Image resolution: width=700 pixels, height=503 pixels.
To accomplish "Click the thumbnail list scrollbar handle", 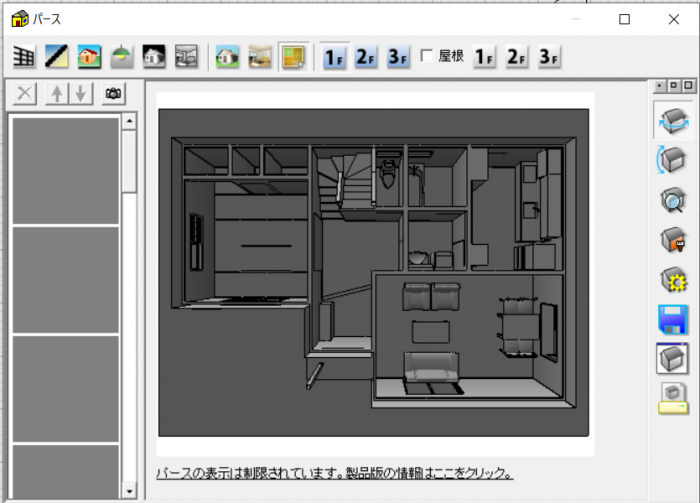I will coord(129,162).
